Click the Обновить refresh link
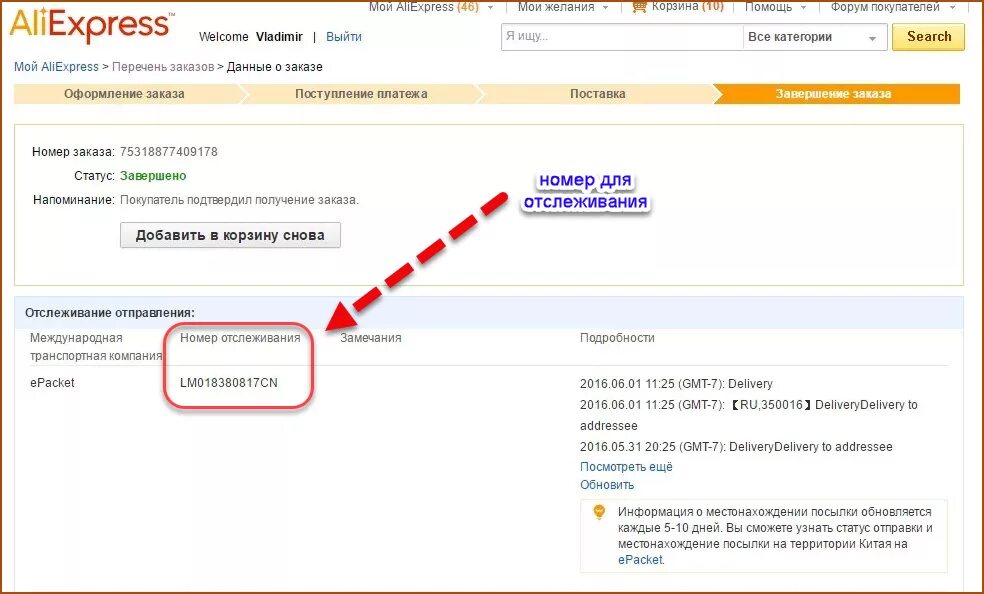The image size is (984, 594). click(x=607, y=485)
